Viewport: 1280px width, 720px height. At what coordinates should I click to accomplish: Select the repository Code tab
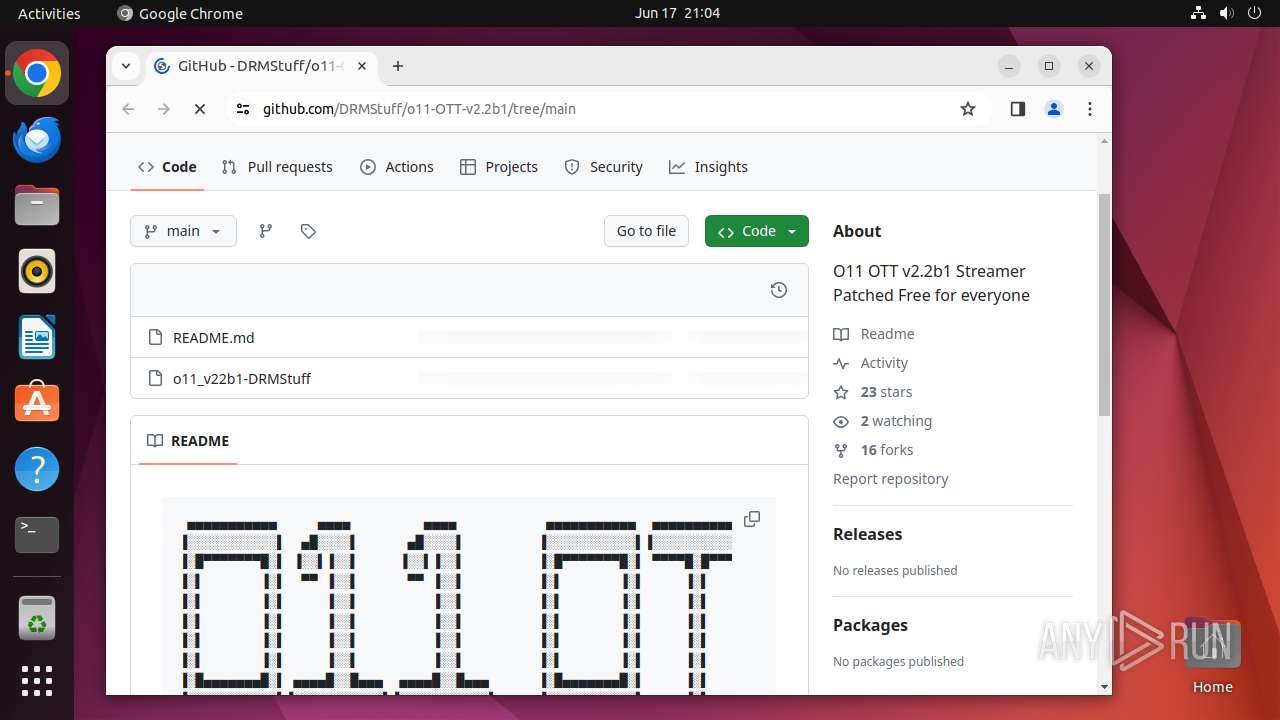167,167
